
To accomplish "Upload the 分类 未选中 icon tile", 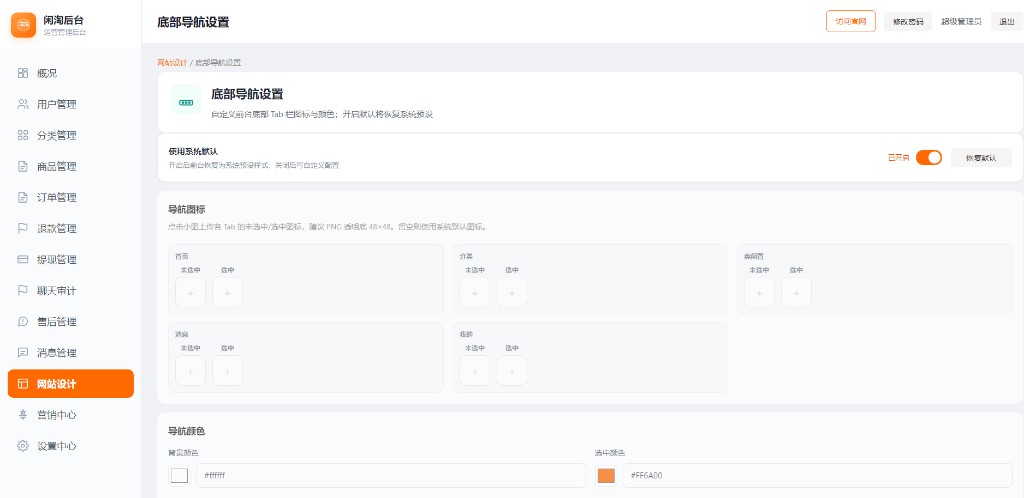I will (x=475, y=292).
